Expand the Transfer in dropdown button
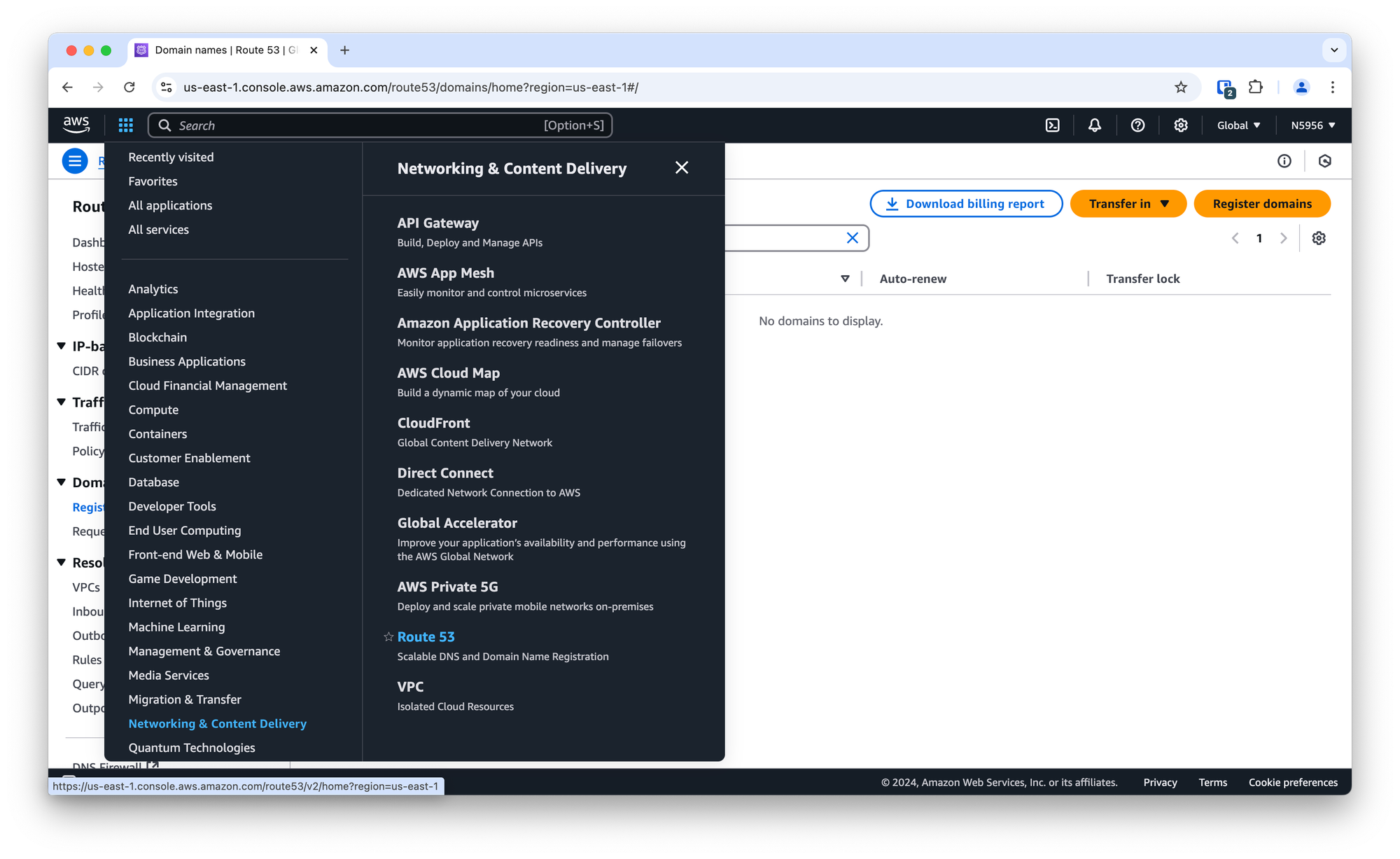The height and width of the screenshot is (859, 1400). coord(1128,204)
